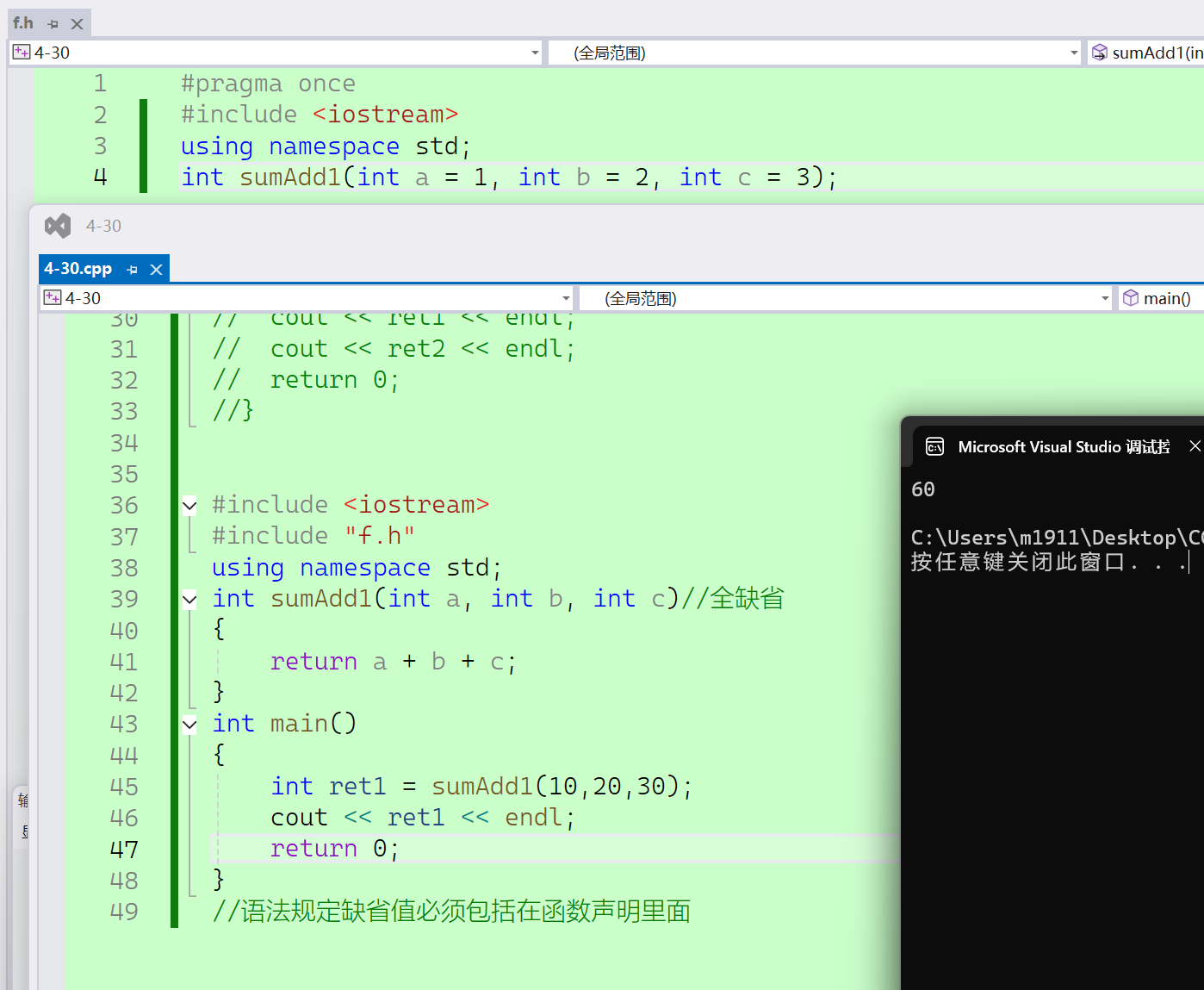Open the 4-30 project dropdown in the 4-30.cpp window
Screen dimensions: 1204x990
307,298
